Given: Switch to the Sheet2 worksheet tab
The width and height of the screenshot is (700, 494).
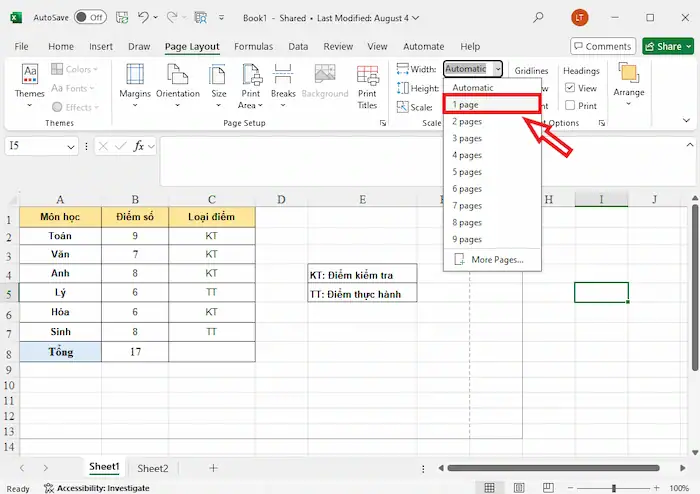Looking at the screenshot, I should point(153,467).
